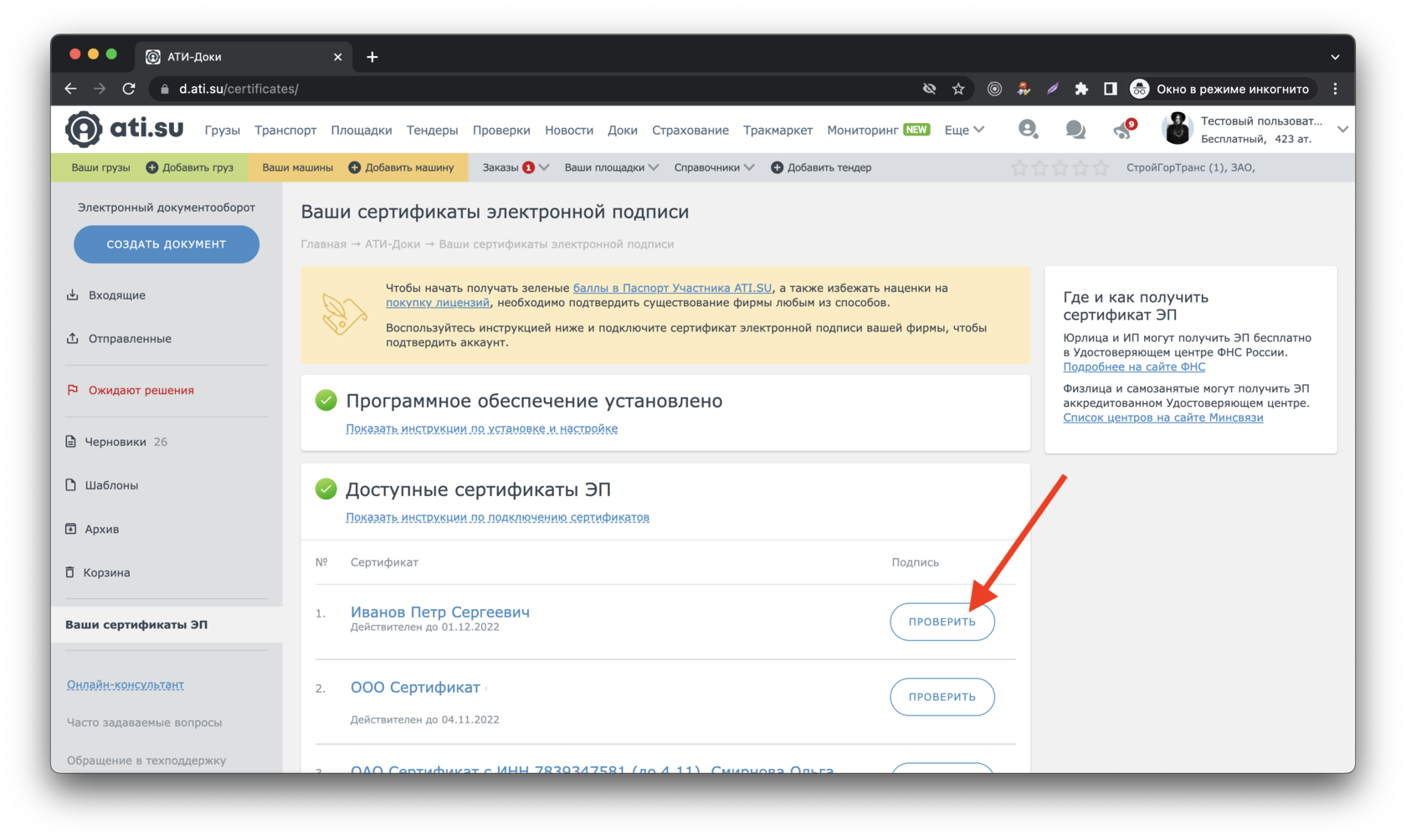The width and height of the screenshot is (1406, 840).
Task: Show certificate connection instructions link
Action: coord(497,517)
